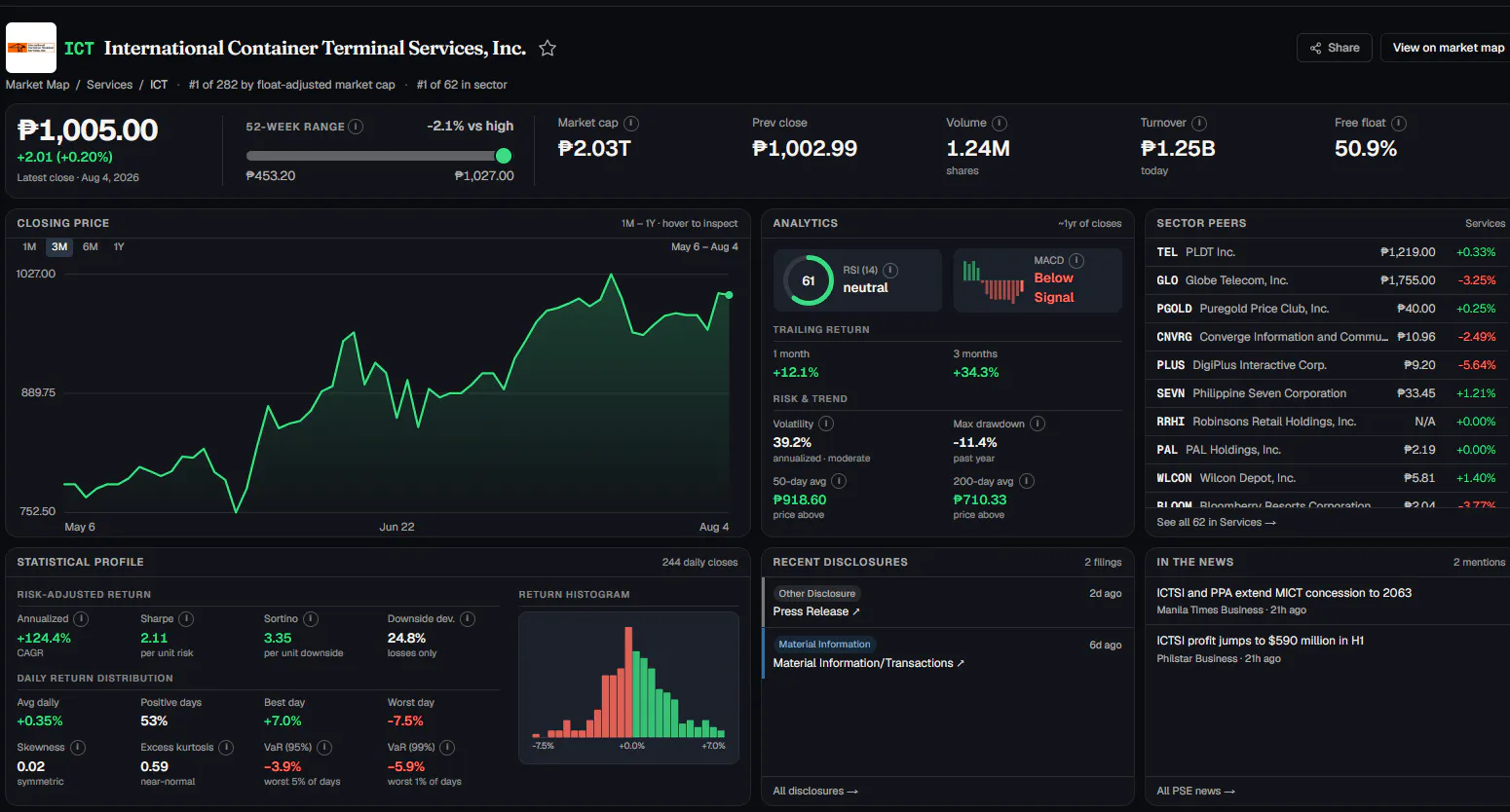
Task: Open the Wilcon Depot, Inc. peer row
Action: (x=1326, y=478)
